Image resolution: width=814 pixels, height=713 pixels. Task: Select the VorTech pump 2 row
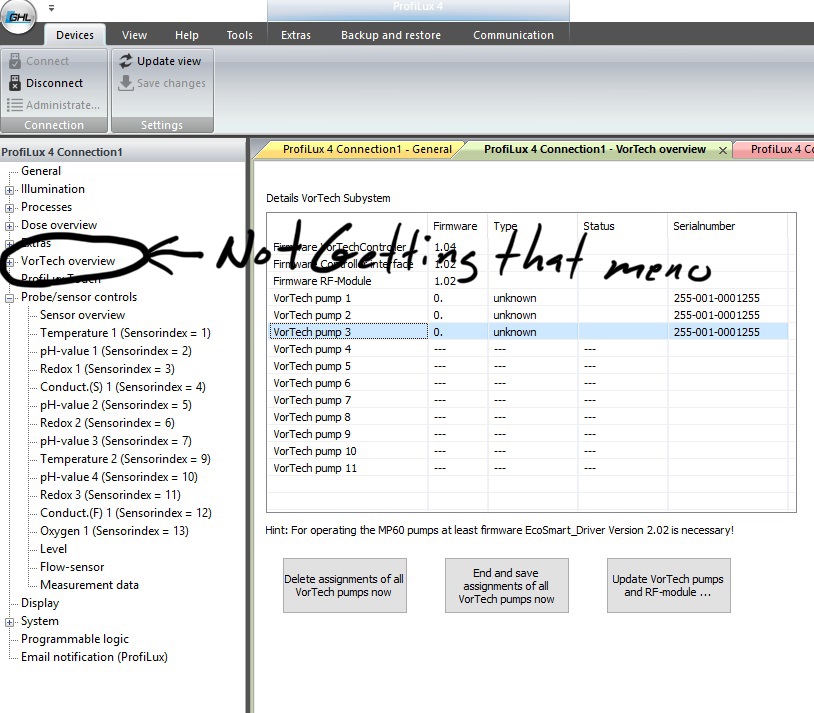coord(529,315)
